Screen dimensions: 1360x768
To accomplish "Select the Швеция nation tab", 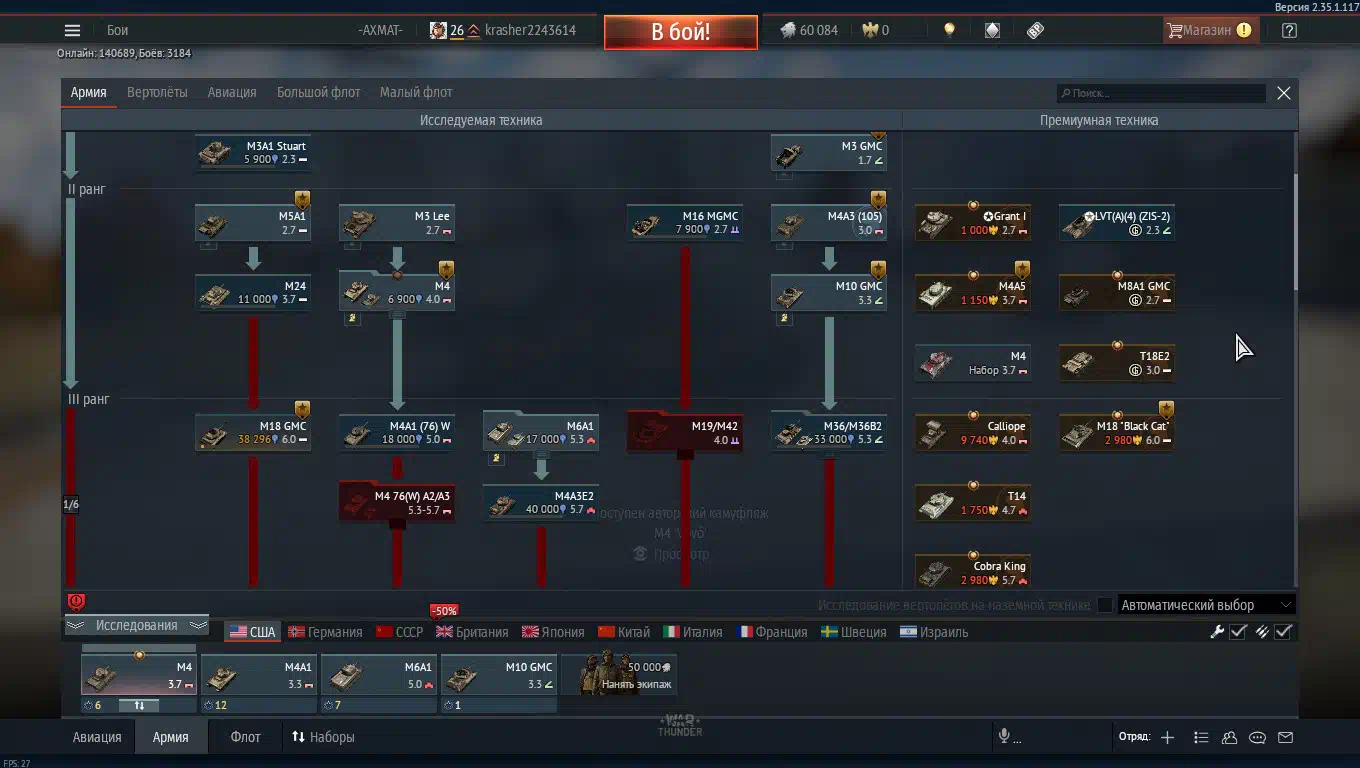I will tap(854, 632).
